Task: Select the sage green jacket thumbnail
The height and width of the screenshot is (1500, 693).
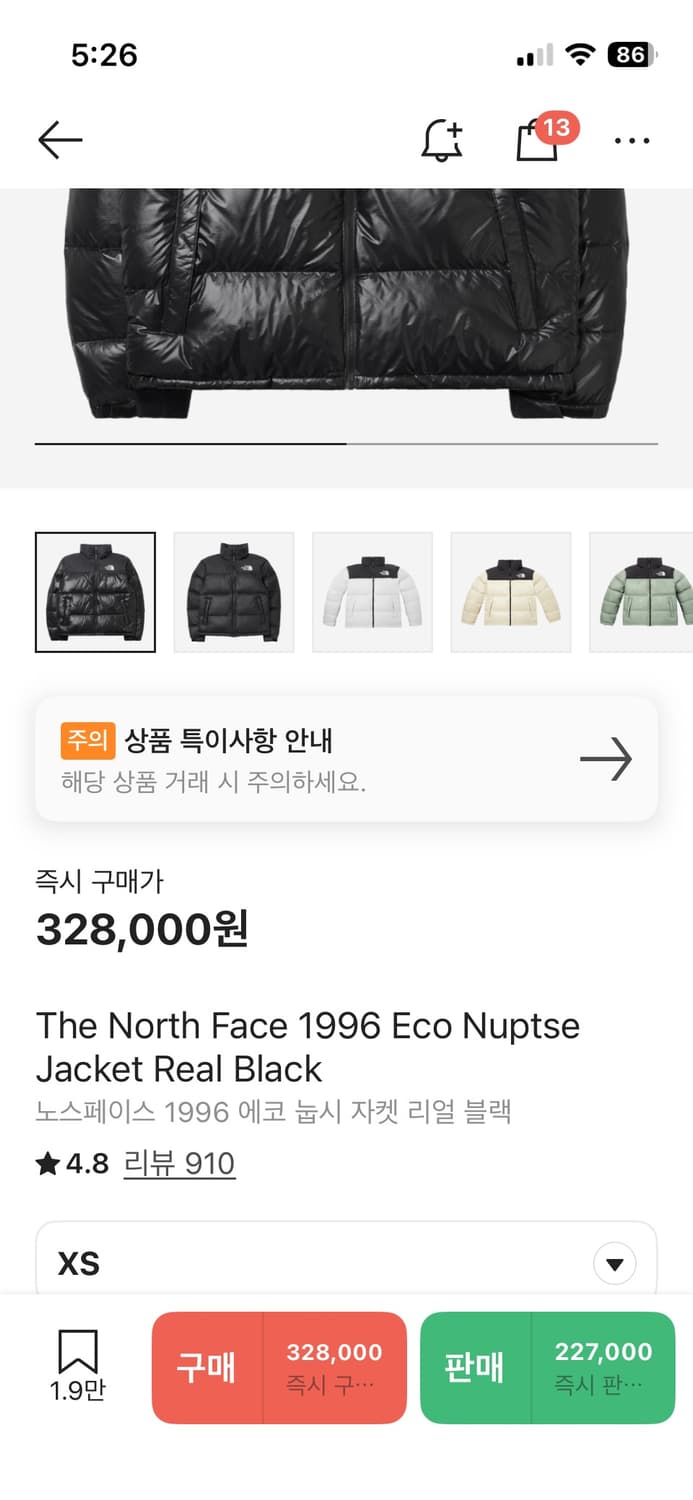Action: (642, 592)
